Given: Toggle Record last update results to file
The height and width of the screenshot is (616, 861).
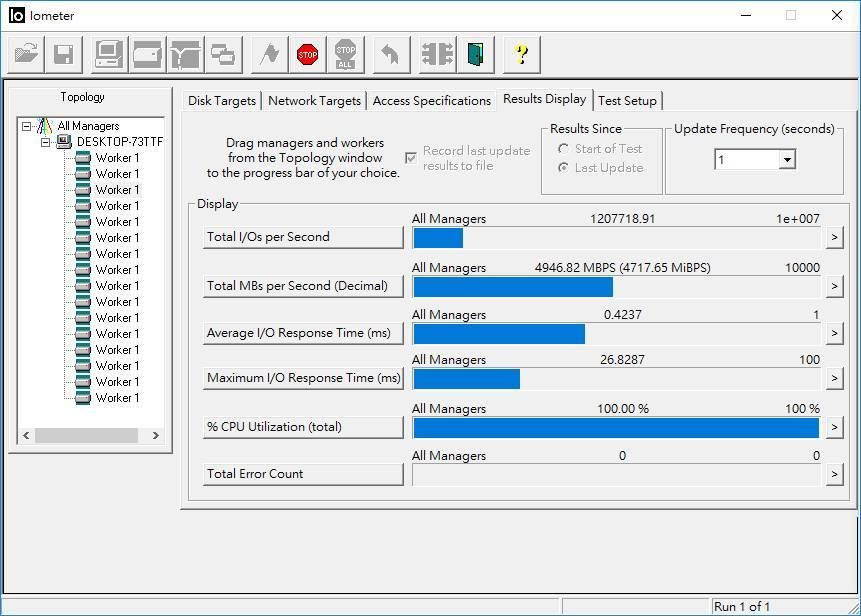Looking at the screenshot, I should [x=411, y=157].
